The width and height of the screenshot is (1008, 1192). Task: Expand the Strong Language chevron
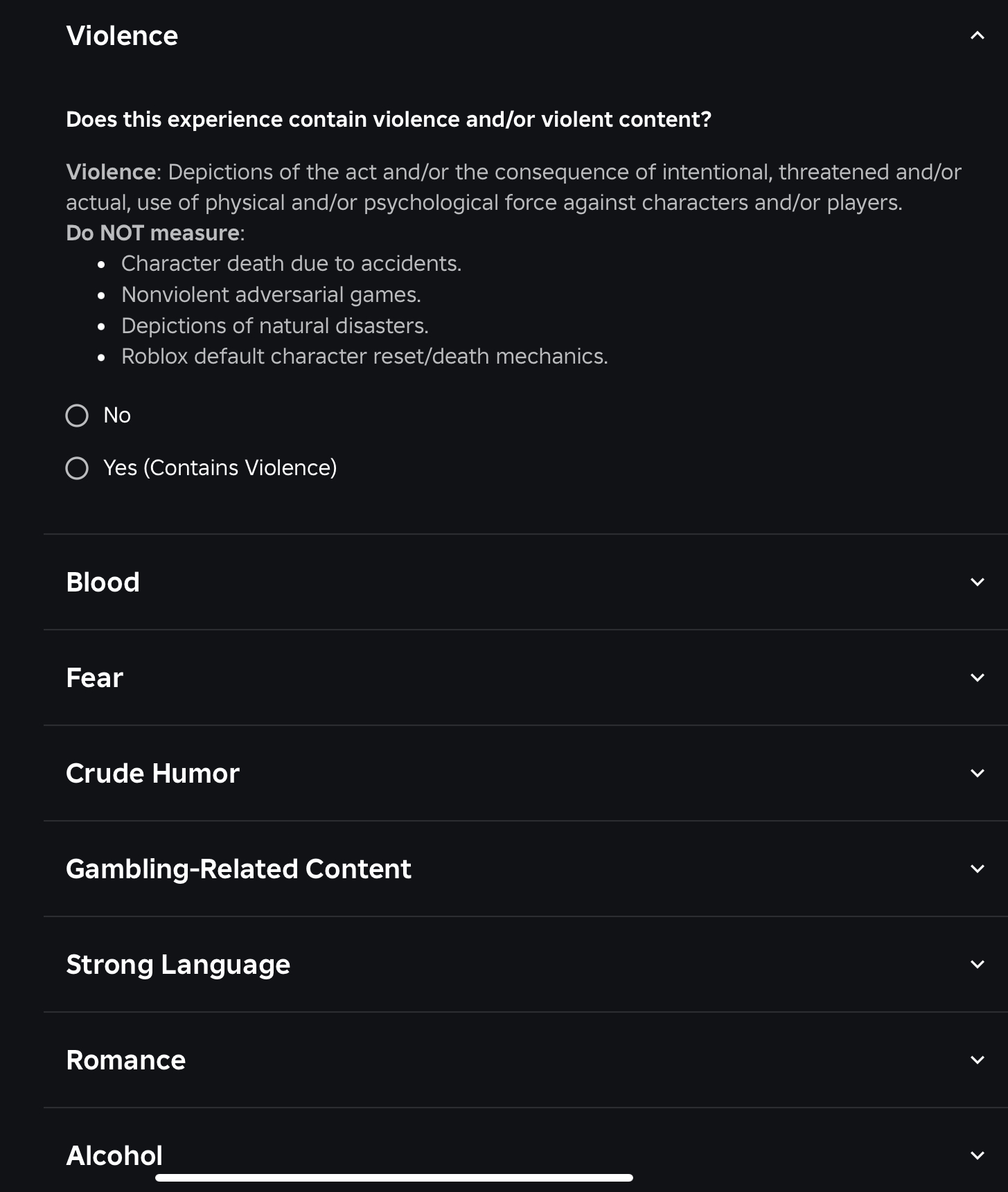pyautogui.click(x=977, y=964)
